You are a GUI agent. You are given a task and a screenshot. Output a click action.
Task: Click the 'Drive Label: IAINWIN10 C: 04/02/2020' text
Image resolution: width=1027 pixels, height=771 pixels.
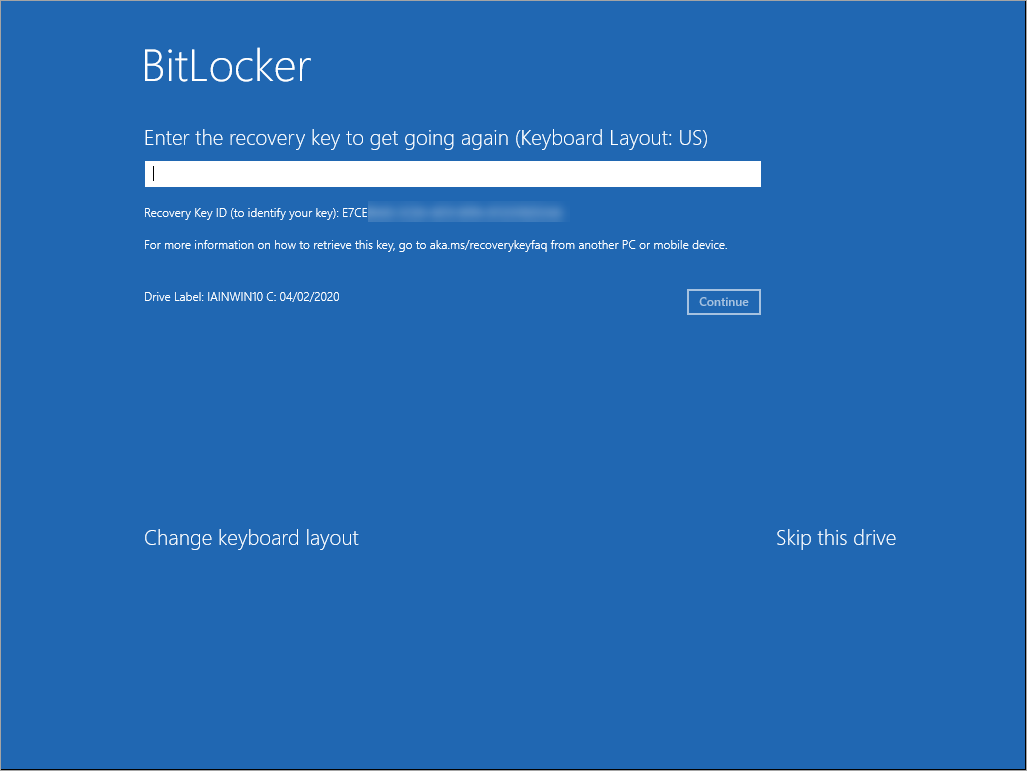click(242, 297)
